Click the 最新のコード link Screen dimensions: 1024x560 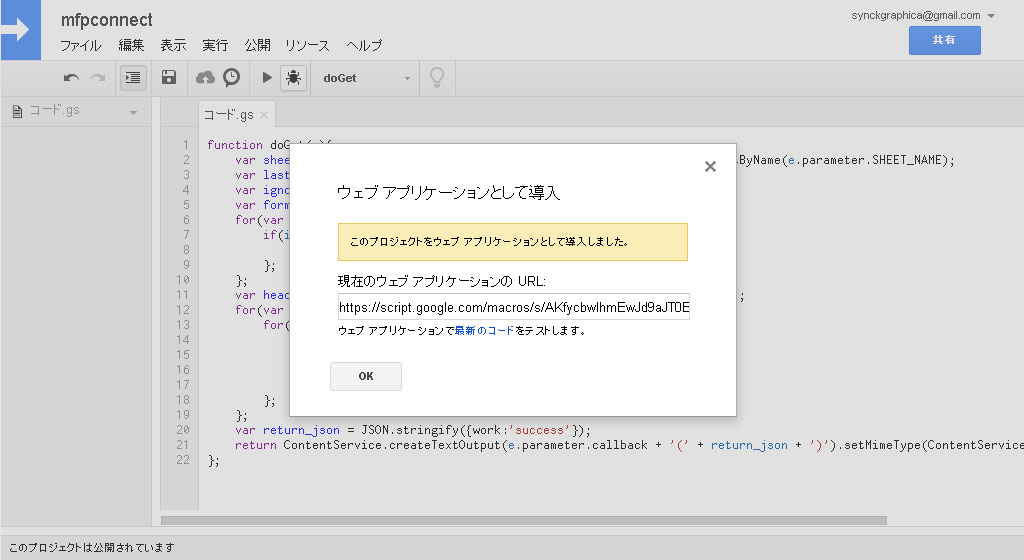[484, 331]
